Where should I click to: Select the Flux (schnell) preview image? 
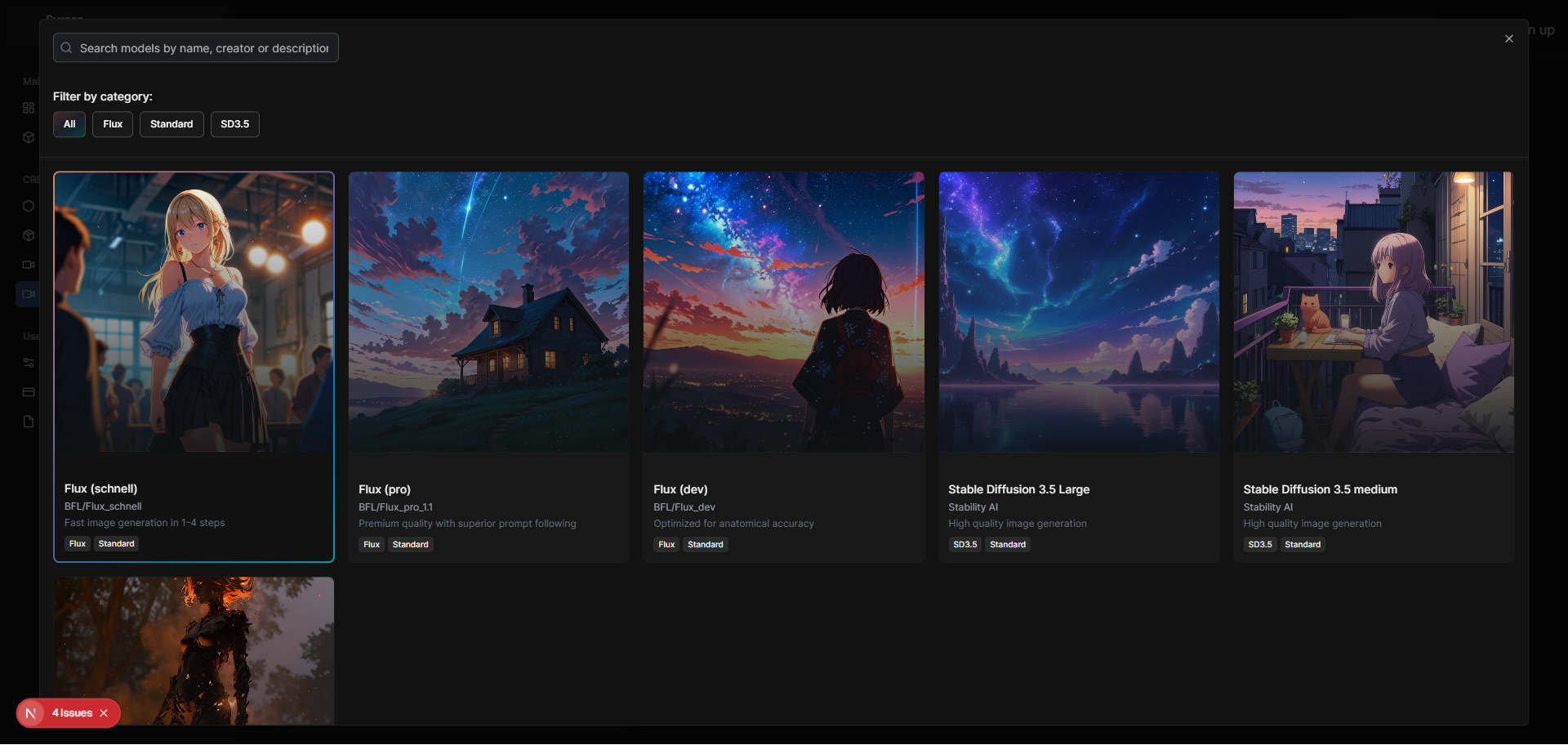pos(194,312)
